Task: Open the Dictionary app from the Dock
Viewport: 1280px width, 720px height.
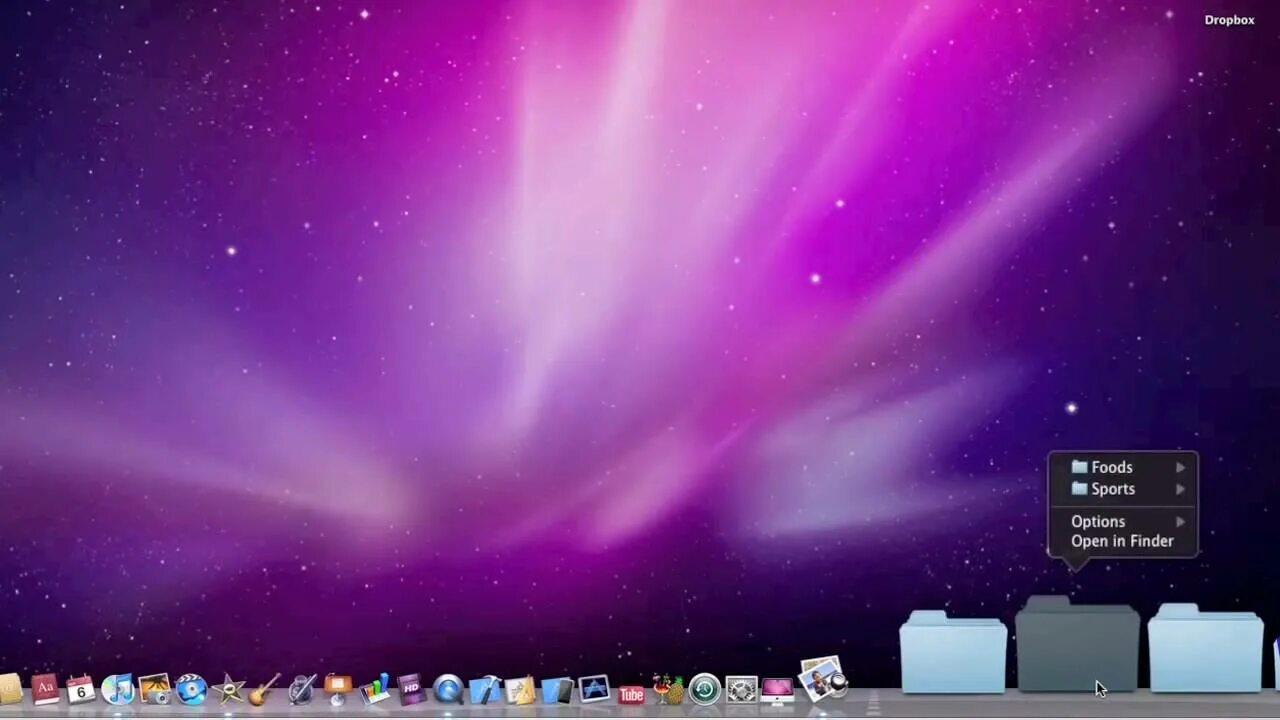Action: (x=44, y=689)
